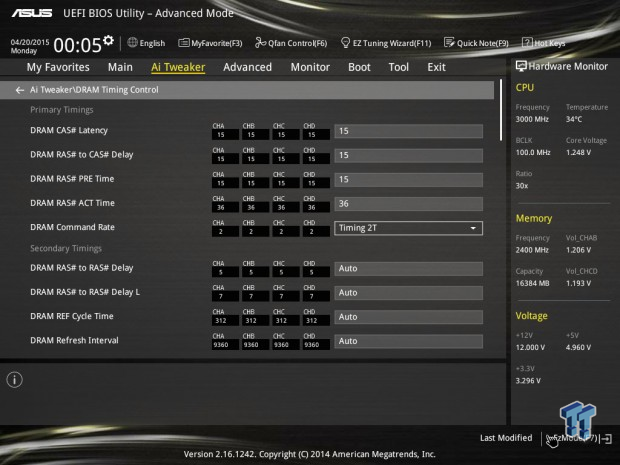Viewport: 620px width, 465px height.
Task: Click the vertical scrollbar of settings list
Action: pos(501,110)
